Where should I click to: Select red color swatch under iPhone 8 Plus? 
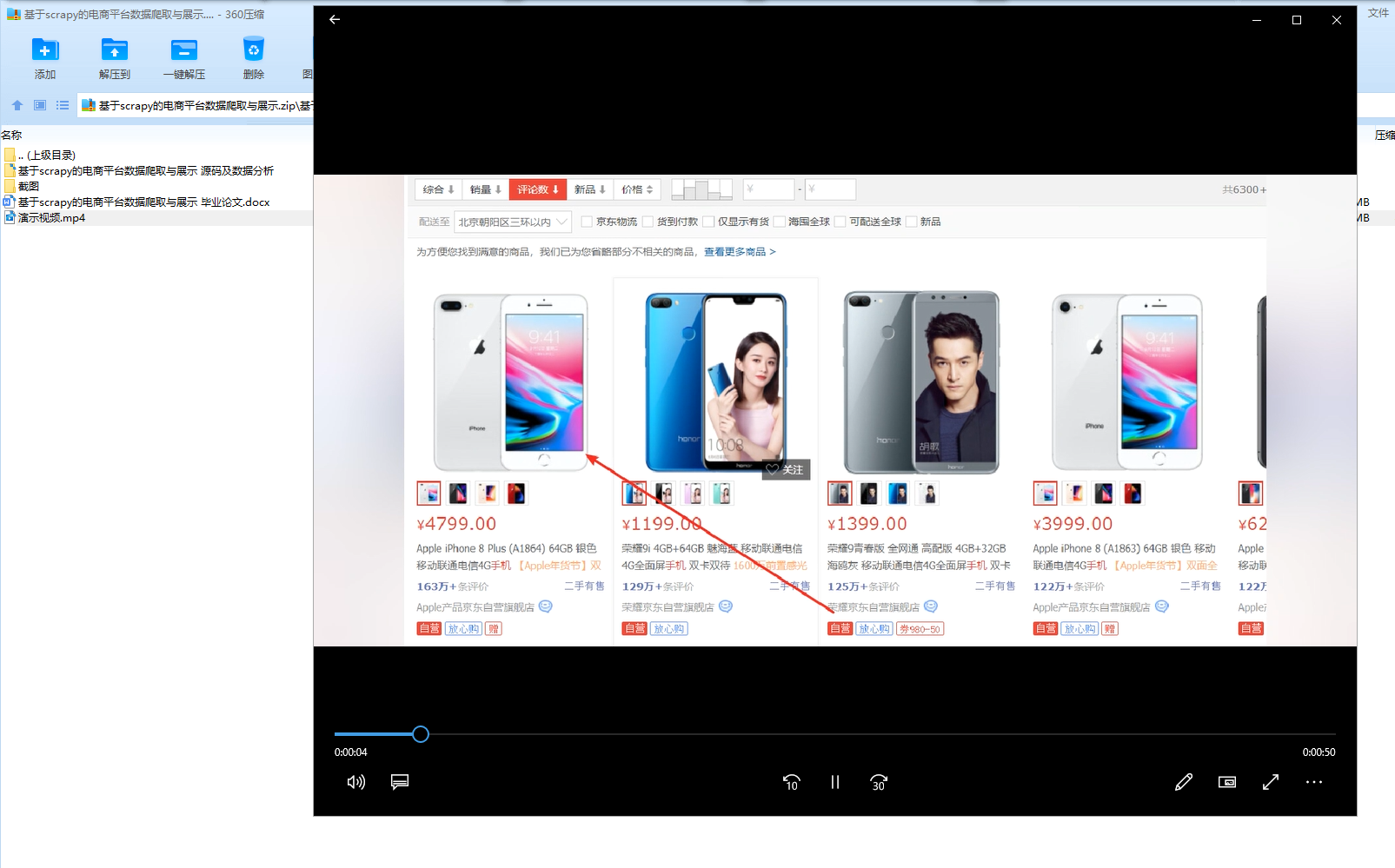click(x=516, y=494)
